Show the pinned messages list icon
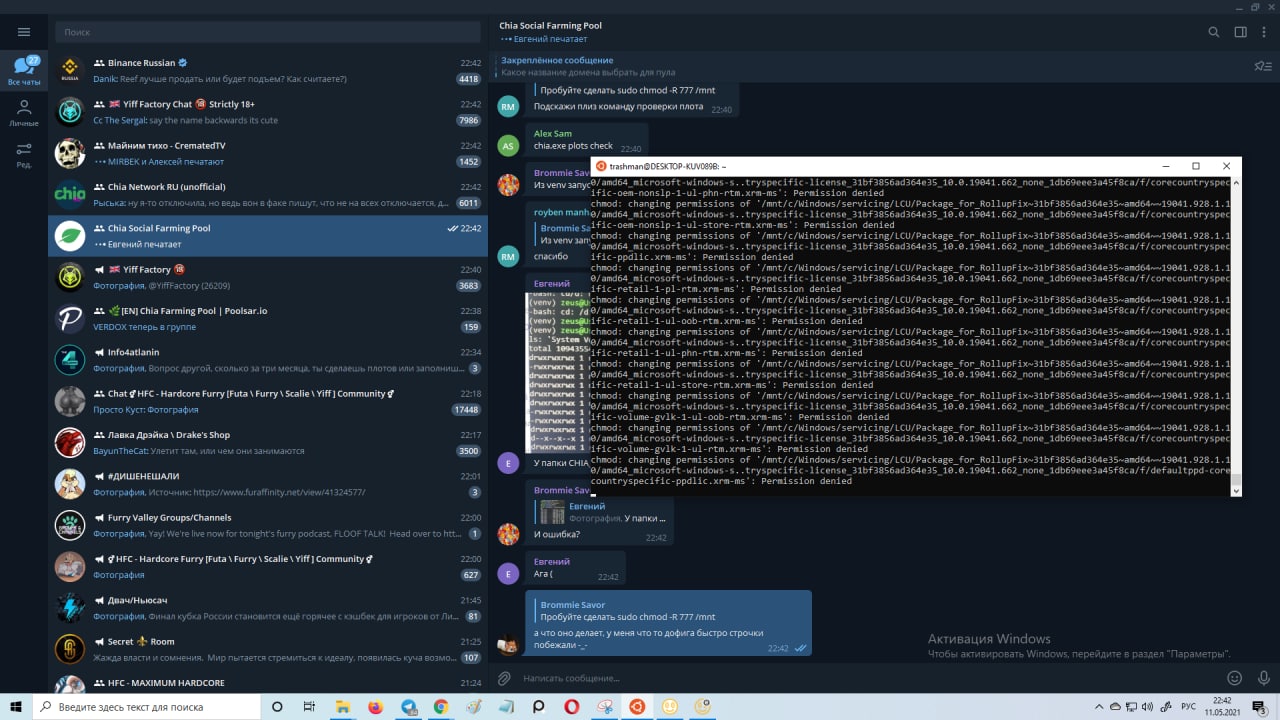 [x=1262, y=66]
